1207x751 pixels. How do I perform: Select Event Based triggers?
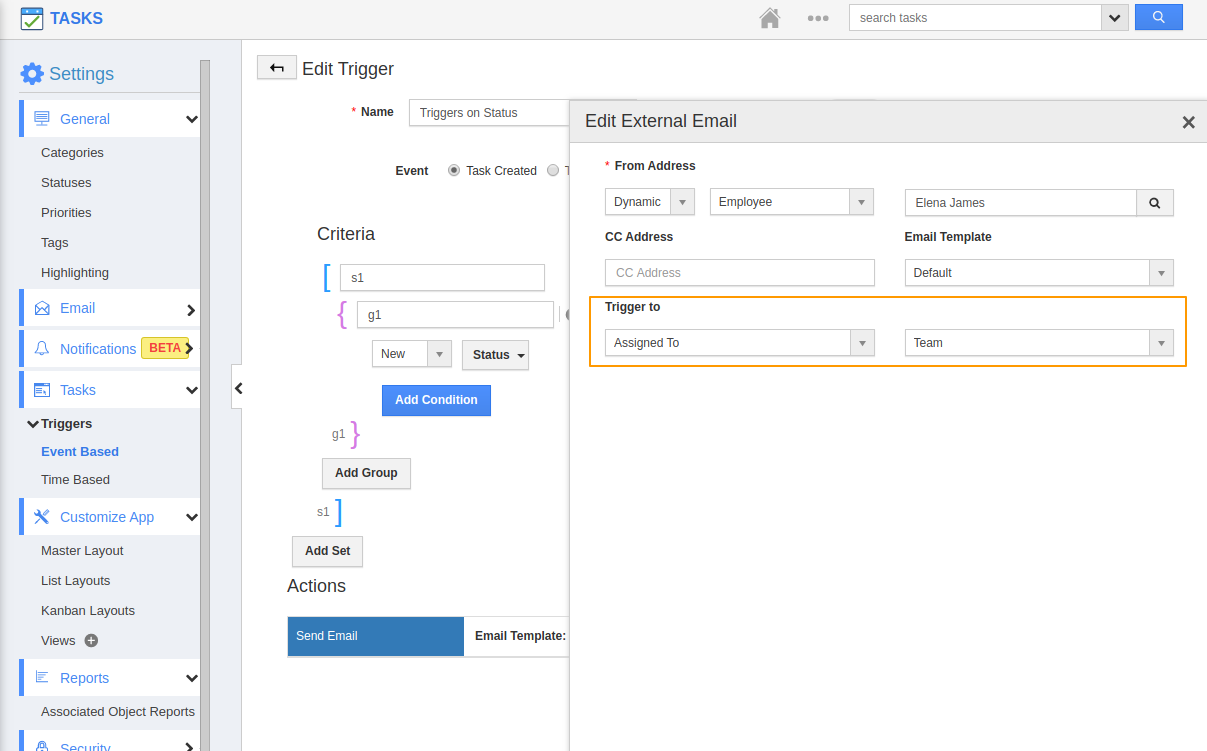point(80,452)
